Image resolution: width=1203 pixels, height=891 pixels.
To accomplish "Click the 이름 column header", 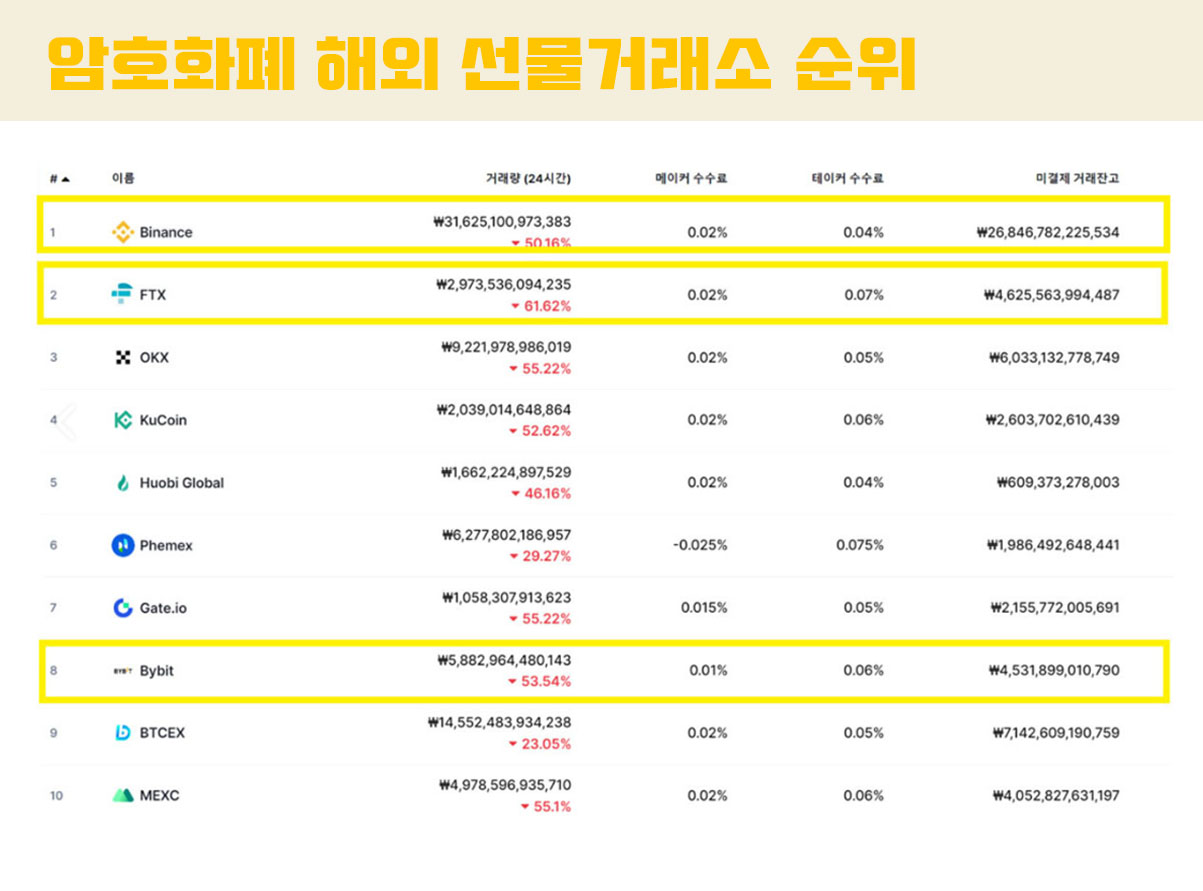I will [x=123, y=179].
